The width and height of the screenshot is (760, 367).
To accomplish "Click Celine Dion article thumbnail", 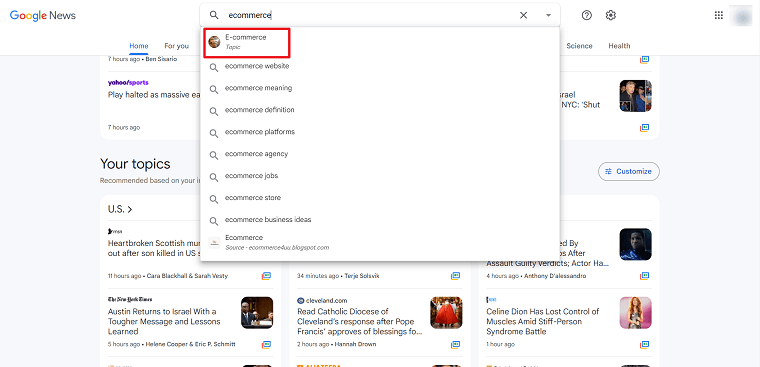I will pyautogui.click(x=635, y=313).
